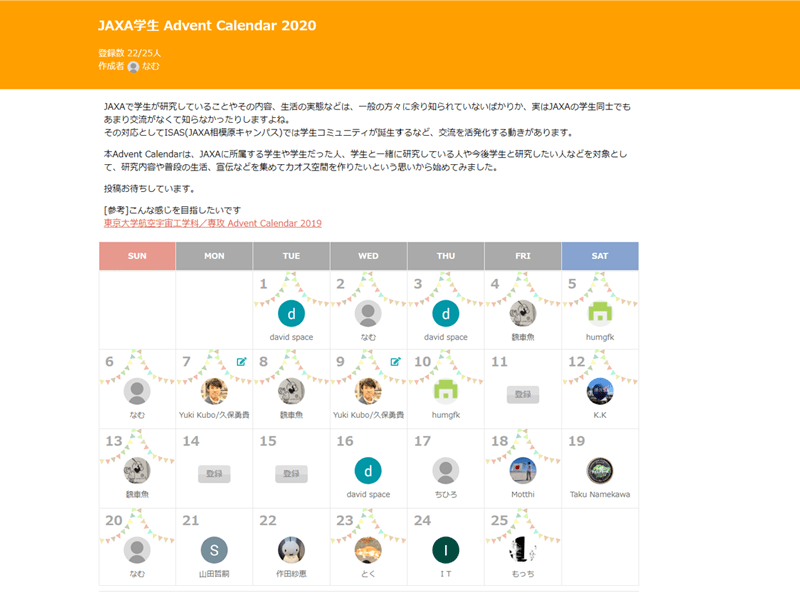Click name 山田哲嗣 under day 21

pyautogui.click(x=214, y=574)
